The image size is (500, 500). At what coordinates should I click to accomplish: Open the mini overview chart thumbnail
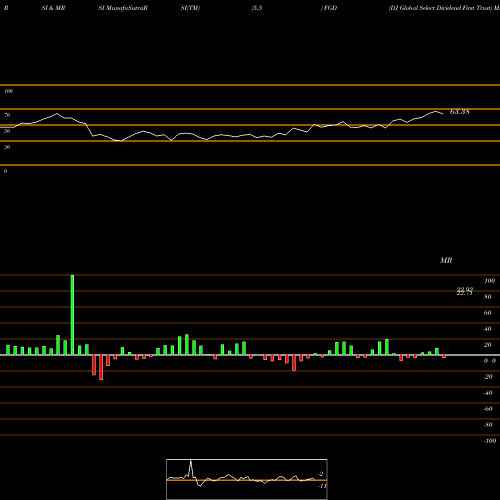pos(247,479)
